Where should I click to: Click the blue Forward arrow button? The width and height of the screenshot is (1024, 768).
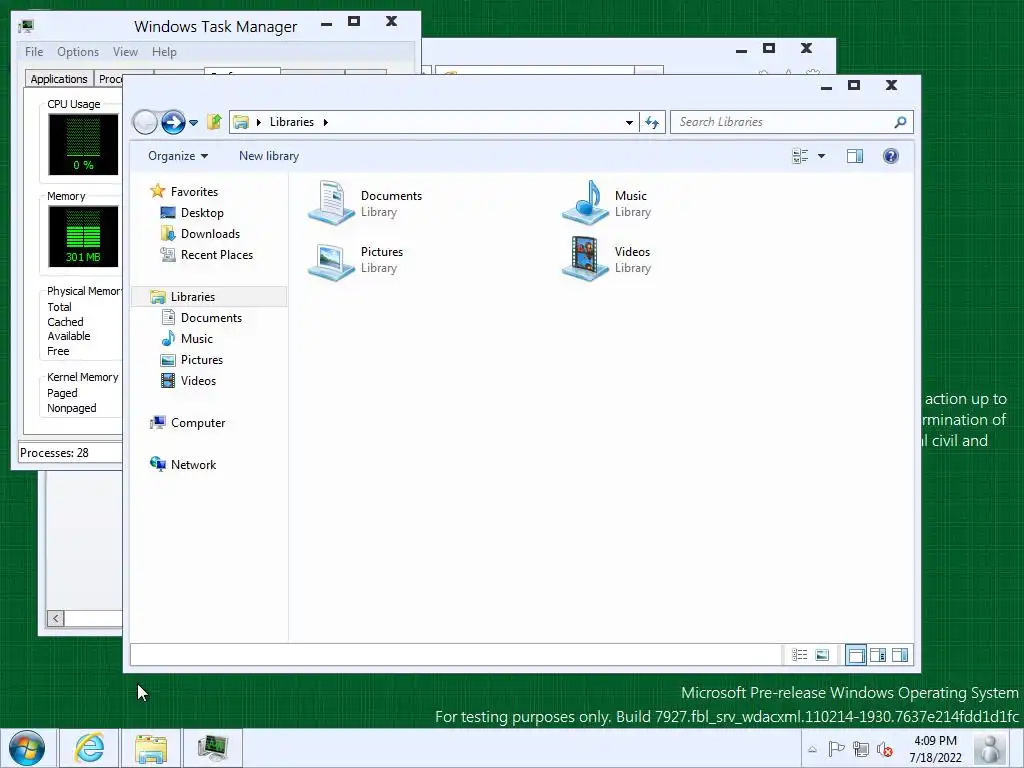[173, 122]
